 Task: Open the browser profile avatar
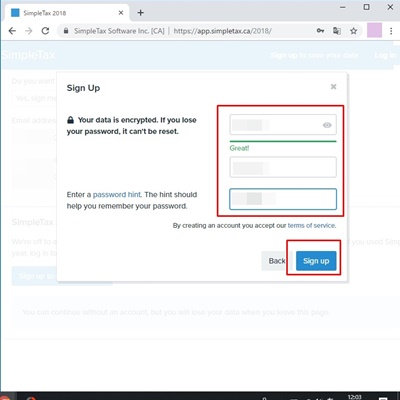(x=374, y=31)
